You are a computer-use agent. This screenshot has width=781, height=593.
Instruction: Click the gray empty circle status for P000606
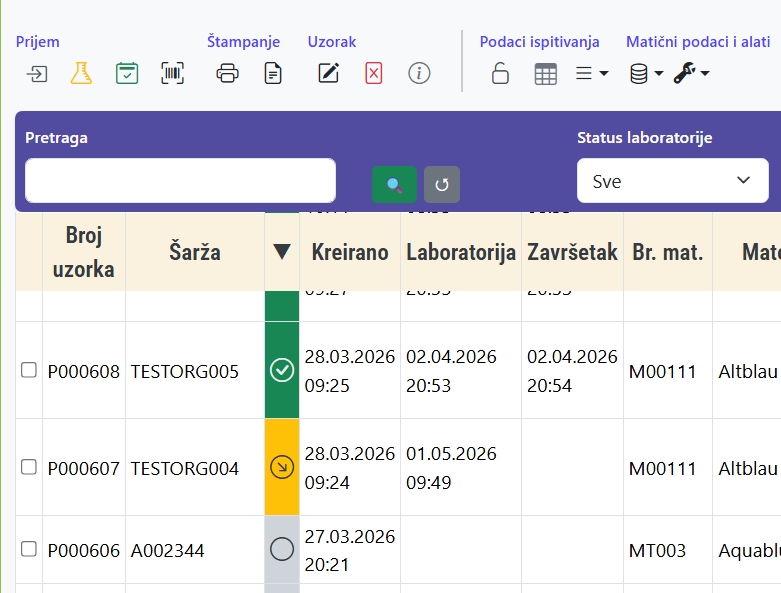282,549
